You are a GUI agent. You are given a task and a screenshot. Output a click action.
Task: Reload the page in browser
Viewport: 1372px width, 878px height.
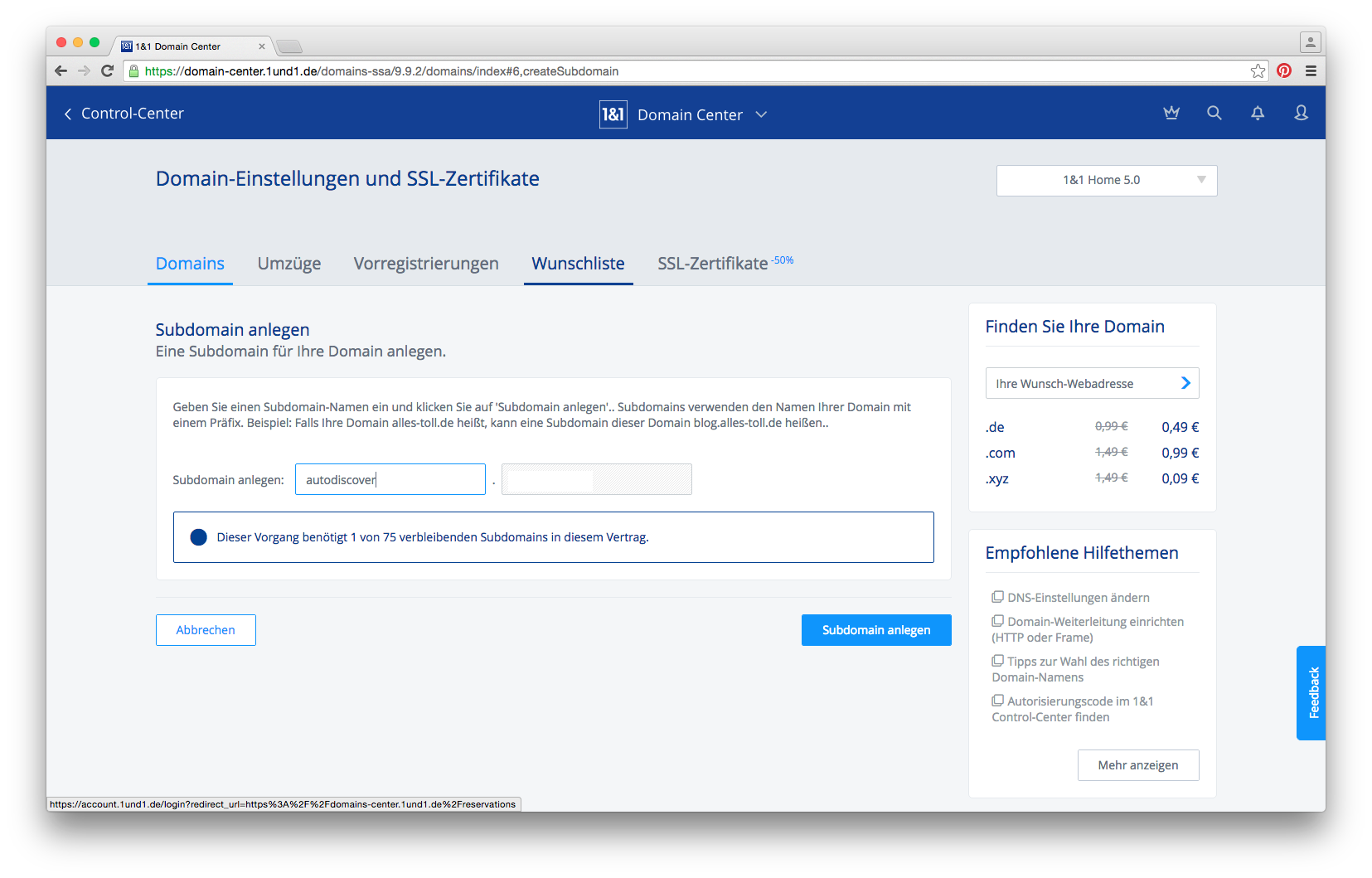(x=107, y=71)
